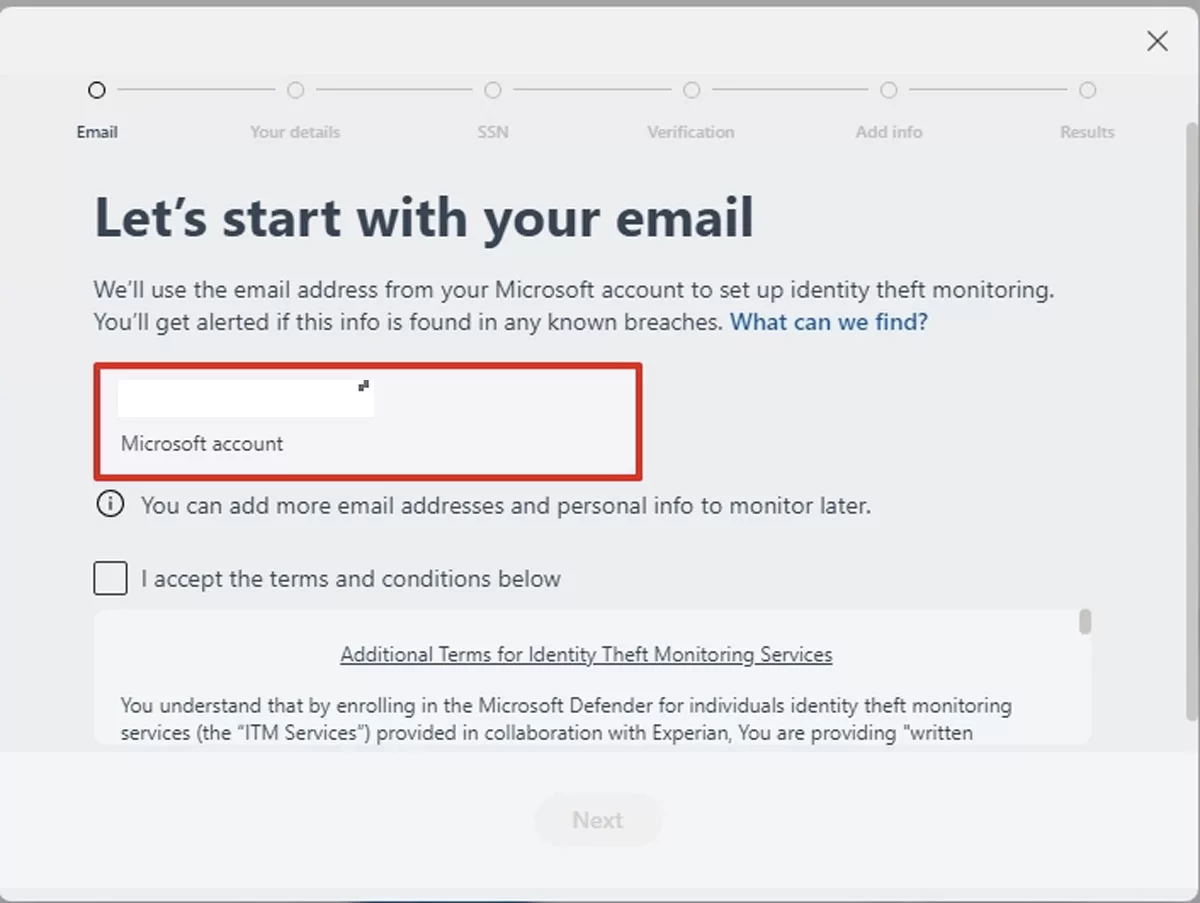The height and width of the screenshot is (903, 1200).
Task: Click the Add info step label
Action: point(889,132)
